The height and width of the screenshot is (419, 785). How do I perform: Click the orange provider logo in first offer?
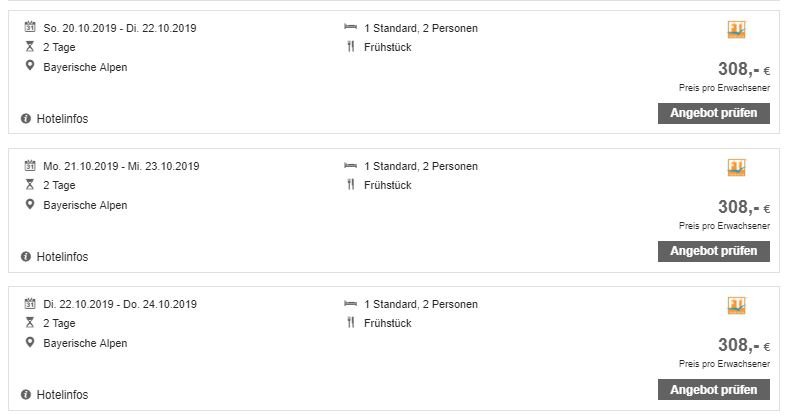(x=736, y=30)
